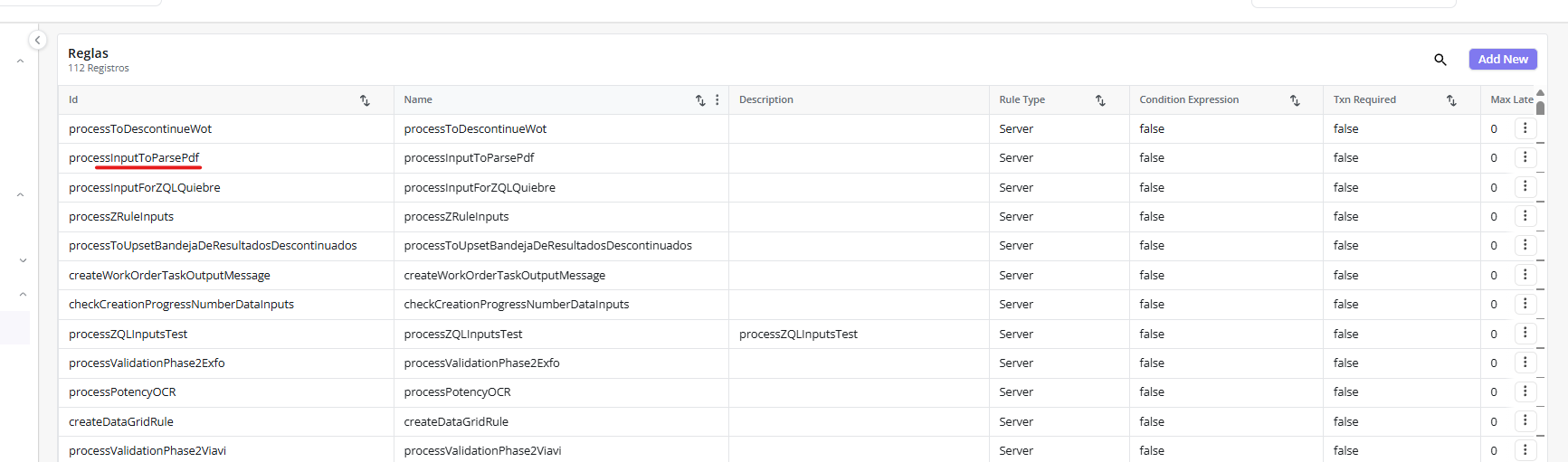The height and width of the screenshot is (462, 1568).
Task: Open row actions for checkCreationProgressNumberDataInputs
Action: coord(1525,304)
